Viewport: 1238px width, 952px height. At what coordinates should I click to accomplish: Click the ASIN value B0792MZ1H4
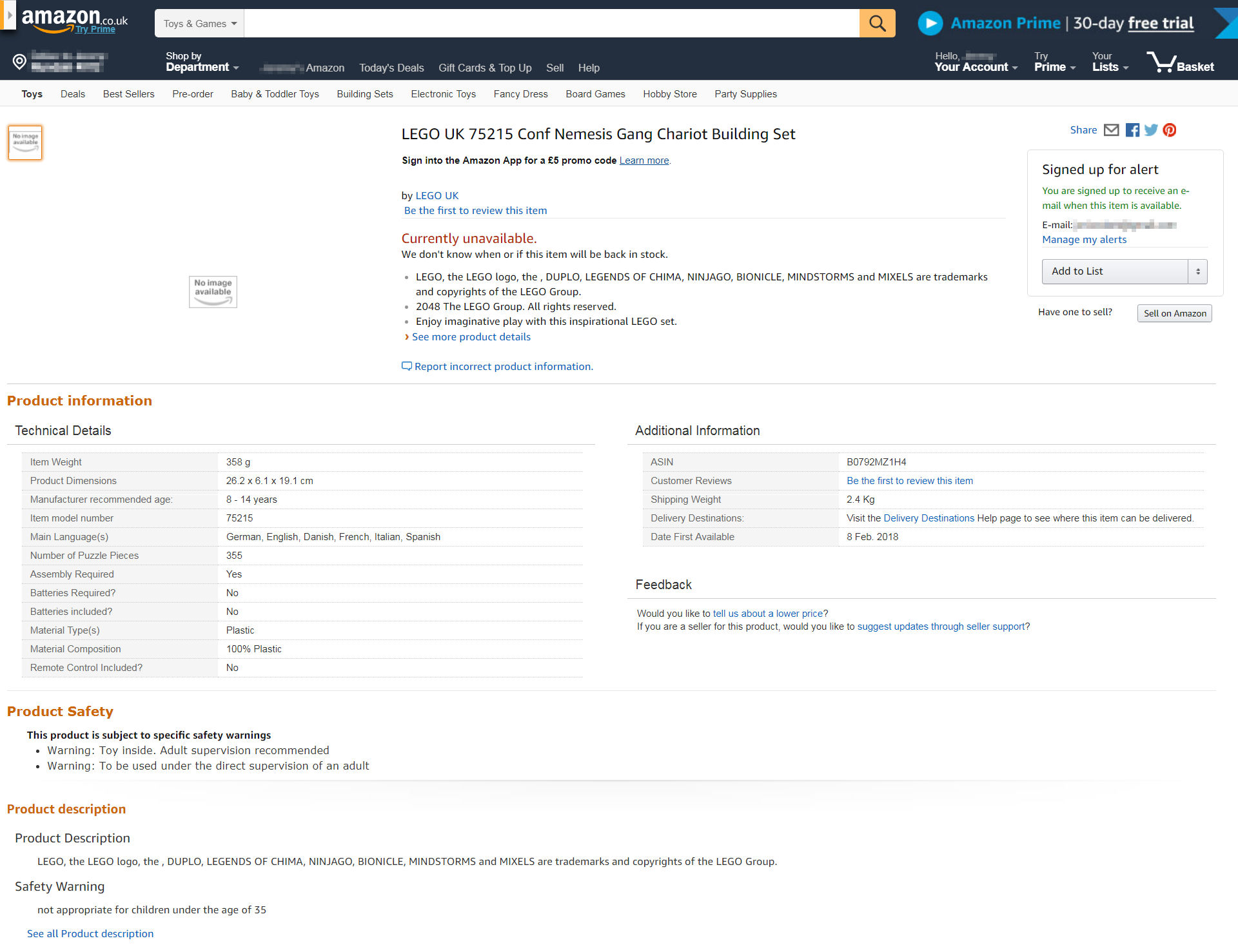(876, 462)
